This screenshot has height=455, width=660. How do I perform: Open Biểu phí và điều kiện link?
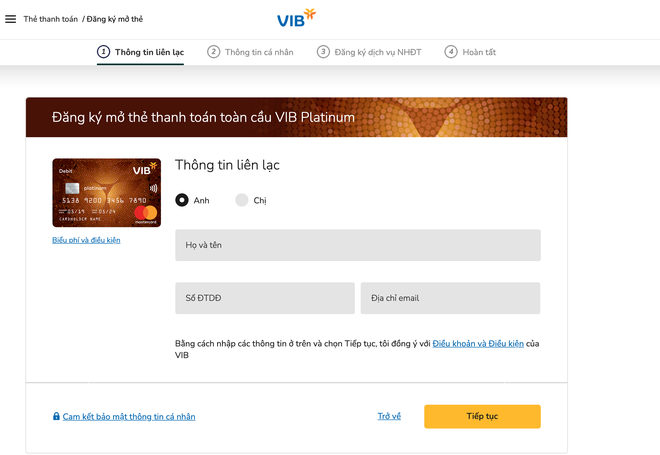(86, 240)
